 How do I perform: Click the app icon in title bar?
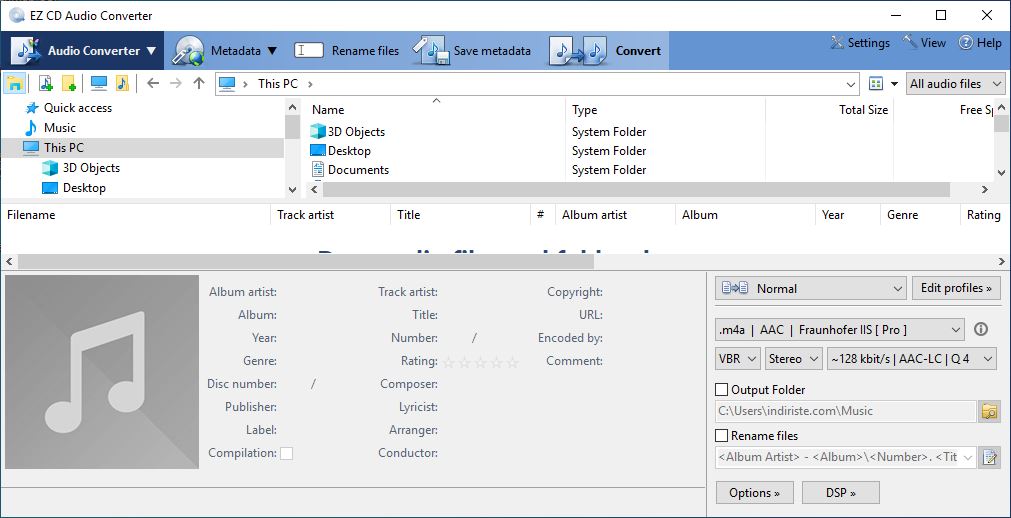pos(17,15)
